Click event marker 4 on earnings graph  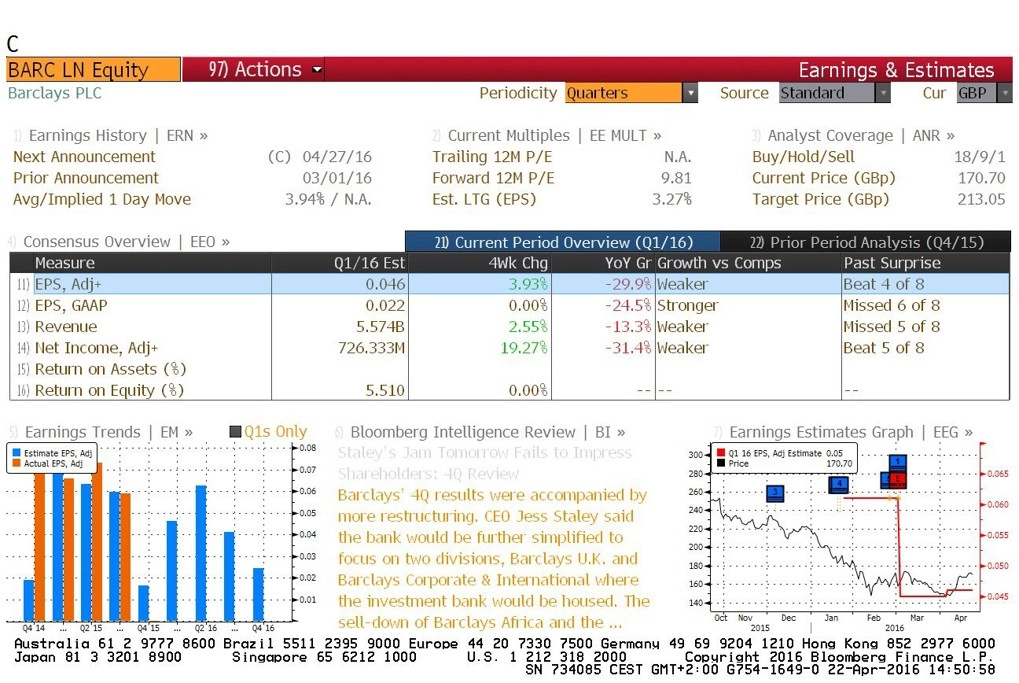[x=838, y=484]
